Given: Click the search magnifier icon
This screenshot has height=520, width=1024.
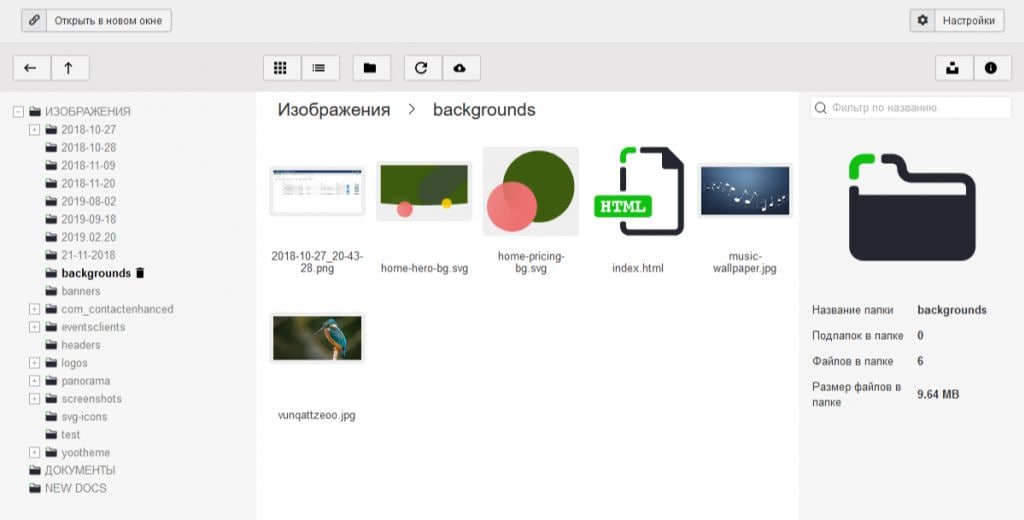Looking at the screenshot, I should click(821, 108).
